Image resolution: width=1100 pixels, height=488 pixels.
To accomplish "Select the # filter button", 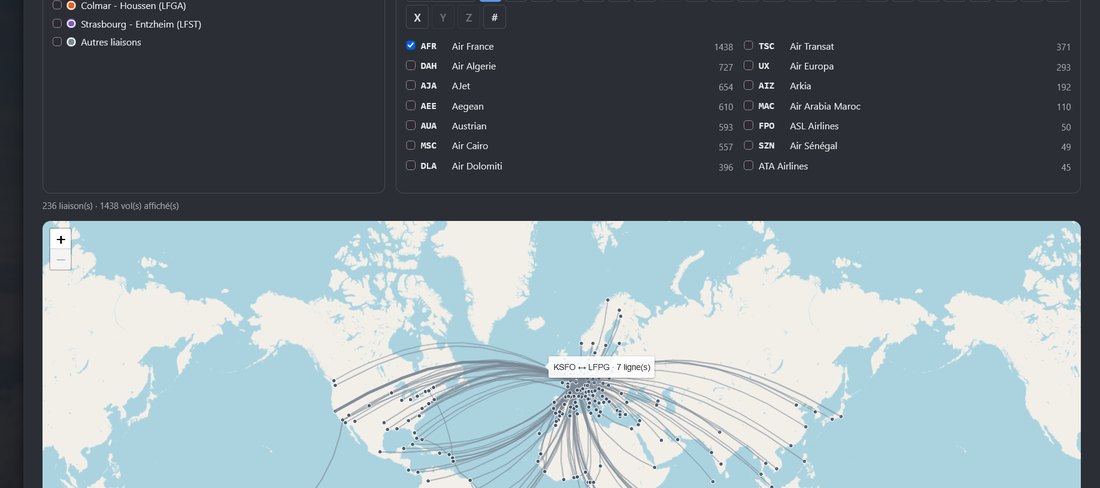I will point(495,18).
